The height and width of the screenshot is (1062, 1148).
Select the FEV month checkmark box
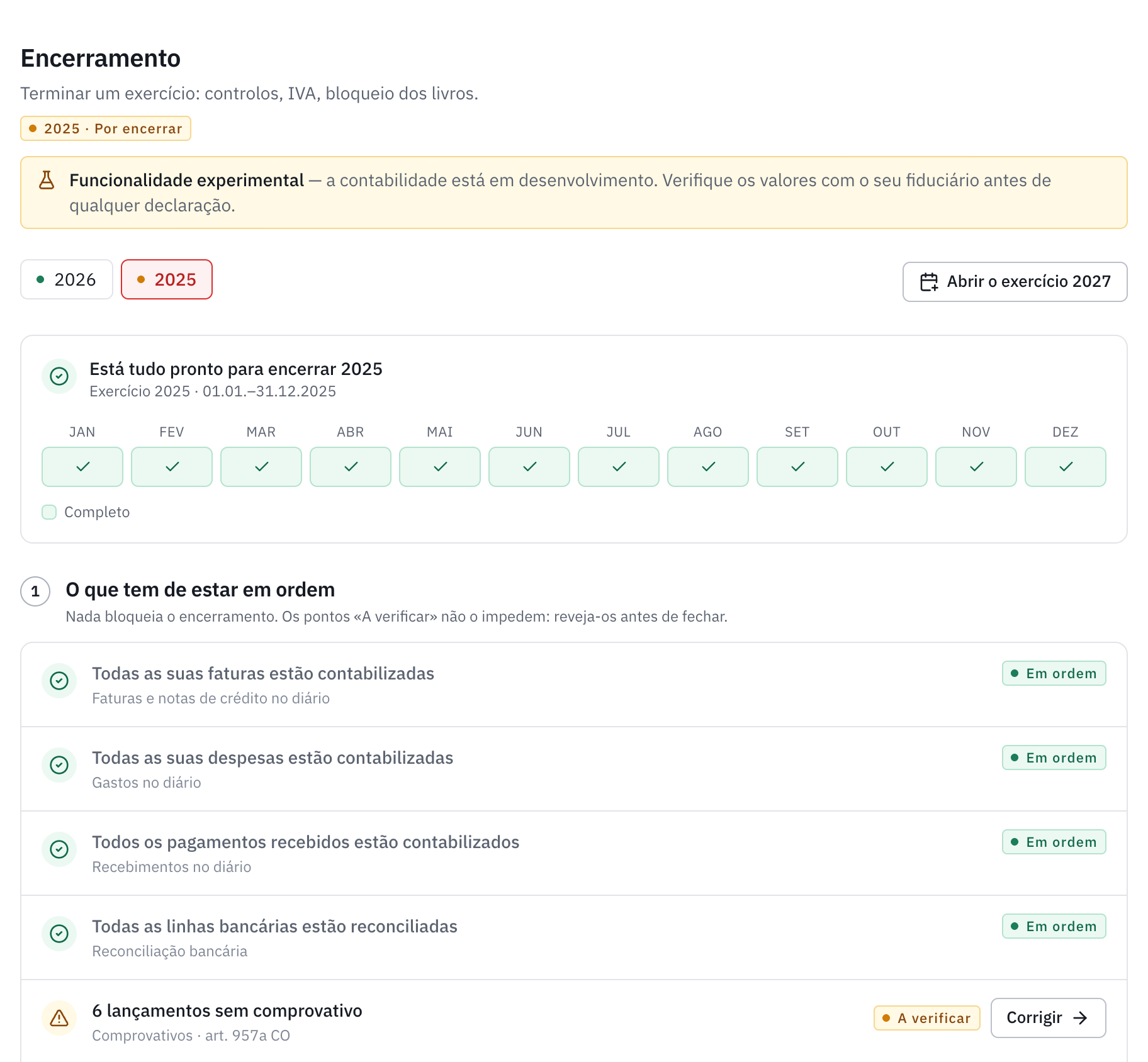click(172, 467)
